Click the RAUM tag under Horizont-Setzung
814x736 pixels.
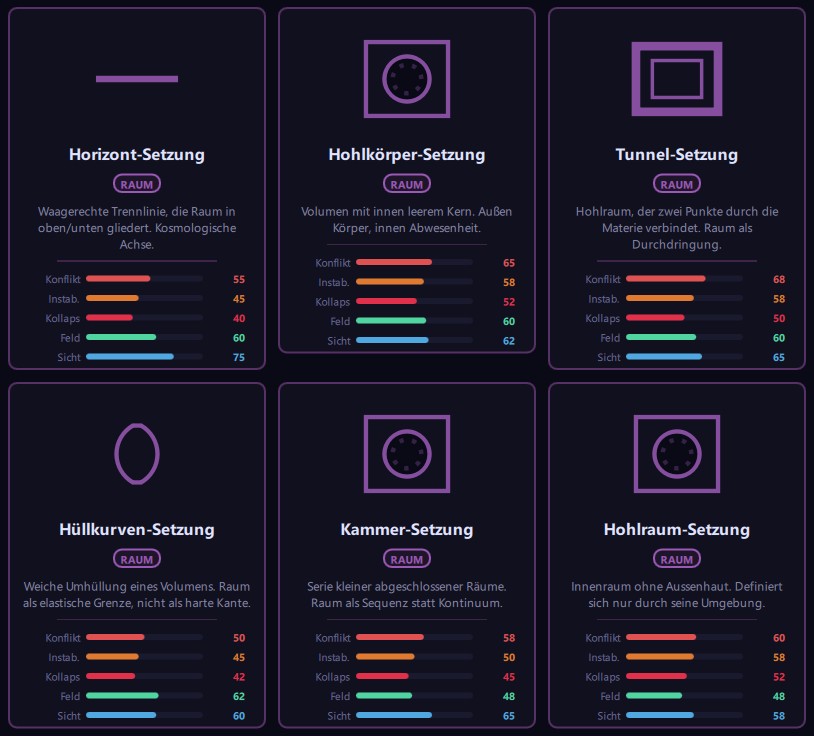[x=137, y=184]
